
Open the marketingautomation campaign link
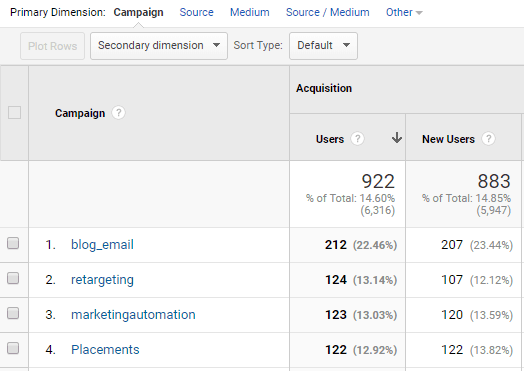coord(133,315)
